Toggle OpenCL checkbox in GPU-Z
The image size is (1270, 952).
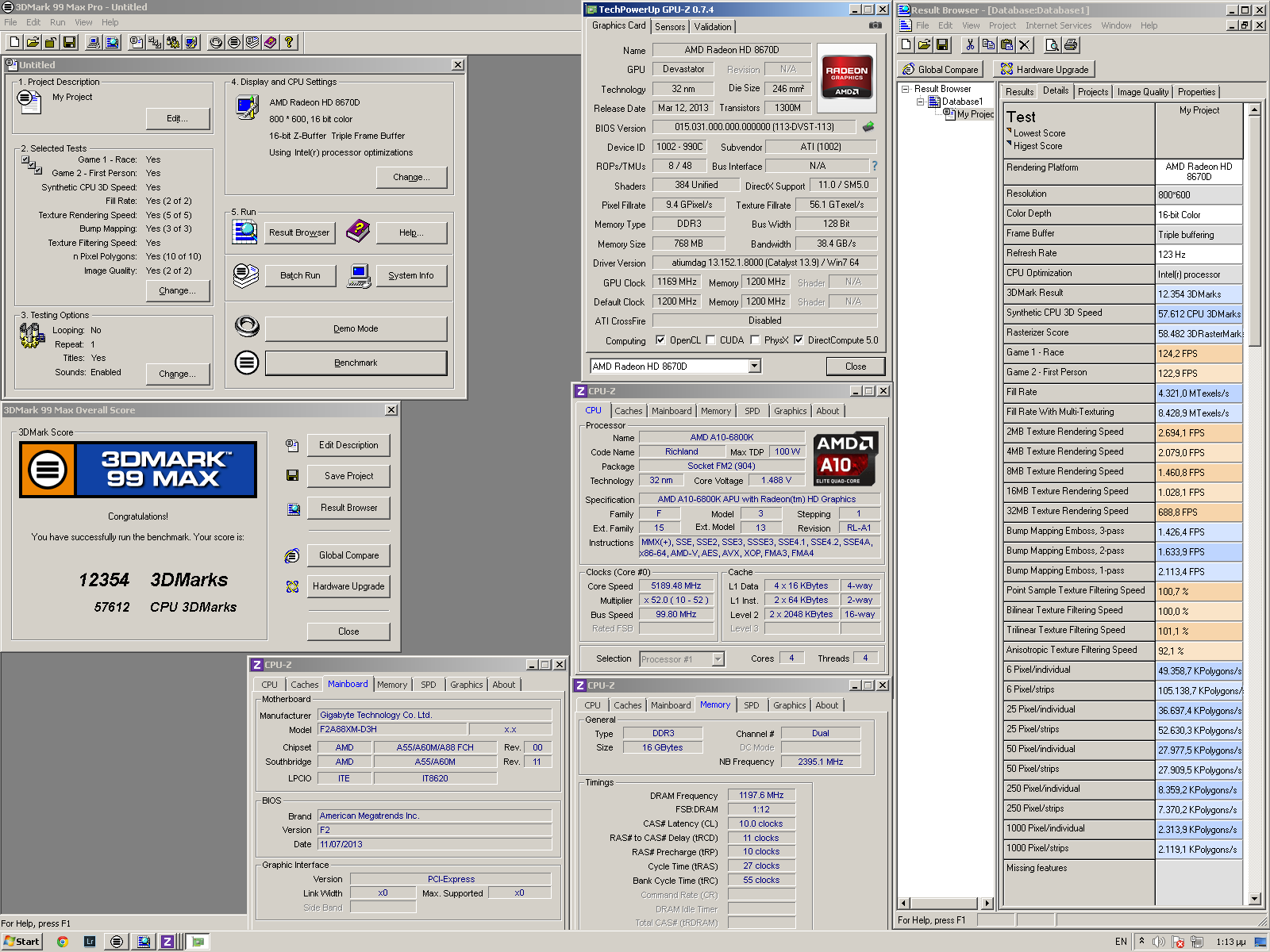660,340
